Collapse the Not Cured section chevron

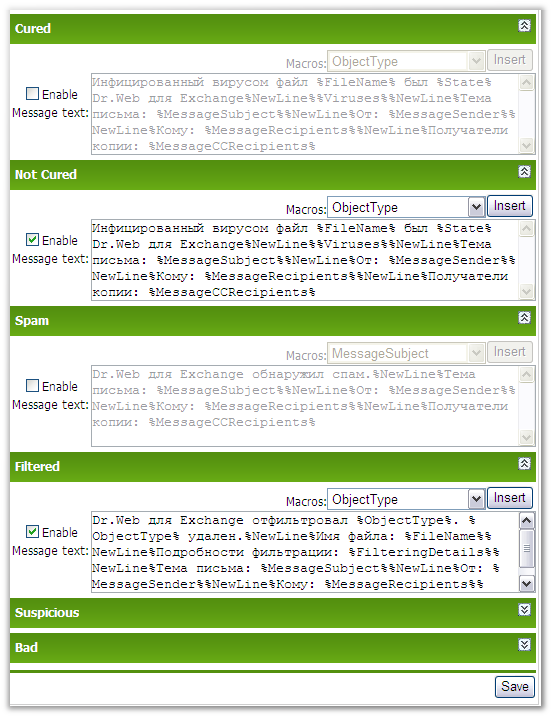[x=525, y=172]
